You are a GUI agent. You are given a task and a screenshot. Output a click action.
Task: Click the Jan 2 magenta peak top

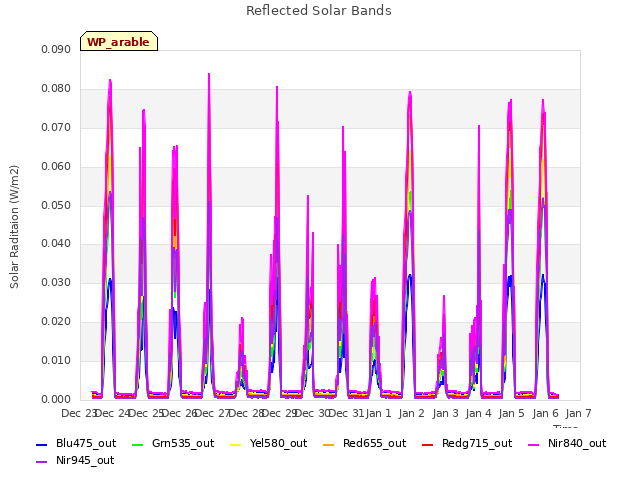[410, 93]
